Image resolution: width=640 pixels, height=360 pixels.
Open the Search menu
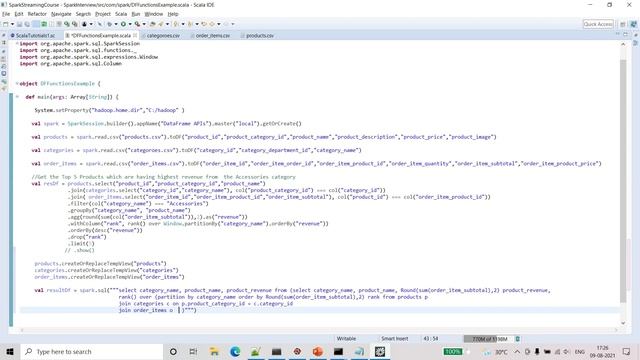[83, 14]
